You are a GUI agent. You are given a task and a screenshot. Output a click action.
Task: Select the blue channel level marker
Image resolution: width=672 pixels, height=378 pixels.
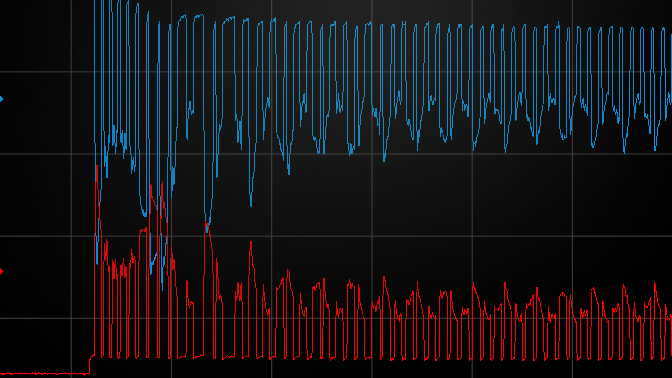(1, 99)
